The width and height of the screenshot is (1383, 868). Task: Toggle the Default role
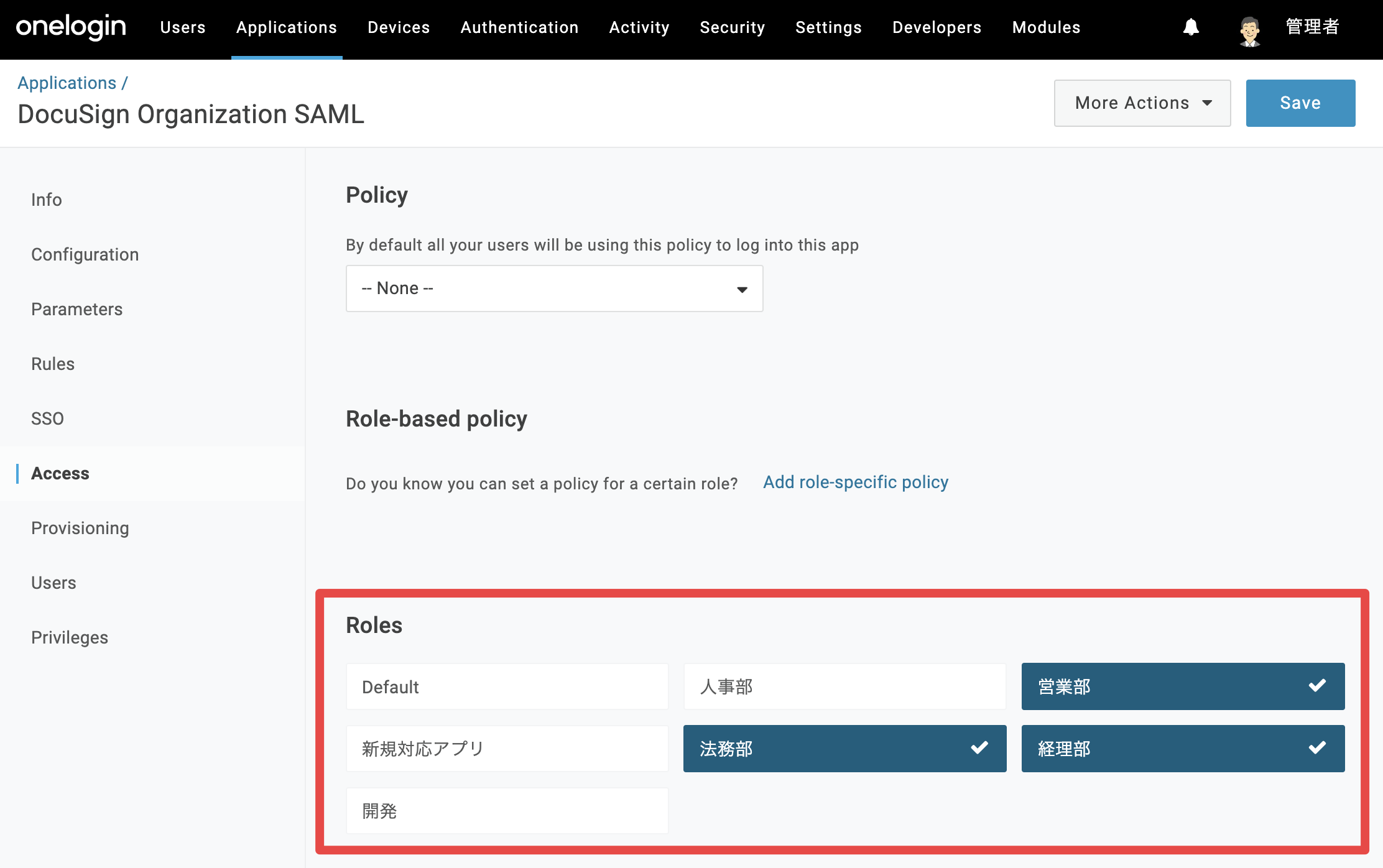(x=507, y=686)
